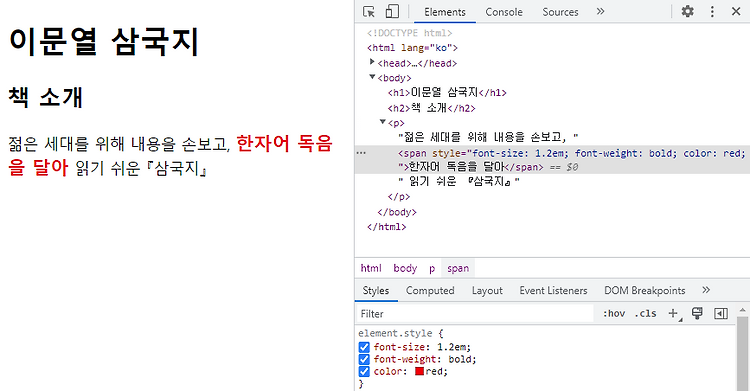750x391 pixels.
Task: Add a new style rule plus icon
Action: point(673,313)
